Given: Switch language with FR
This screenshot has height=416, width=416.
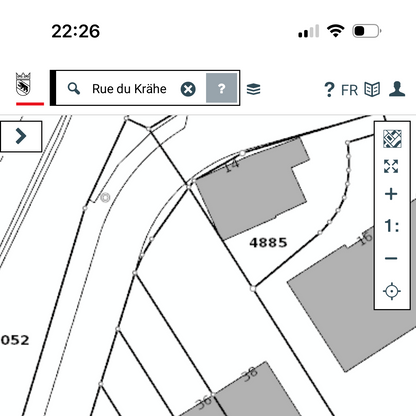Looking at the screenshot, I should [349, 90].
